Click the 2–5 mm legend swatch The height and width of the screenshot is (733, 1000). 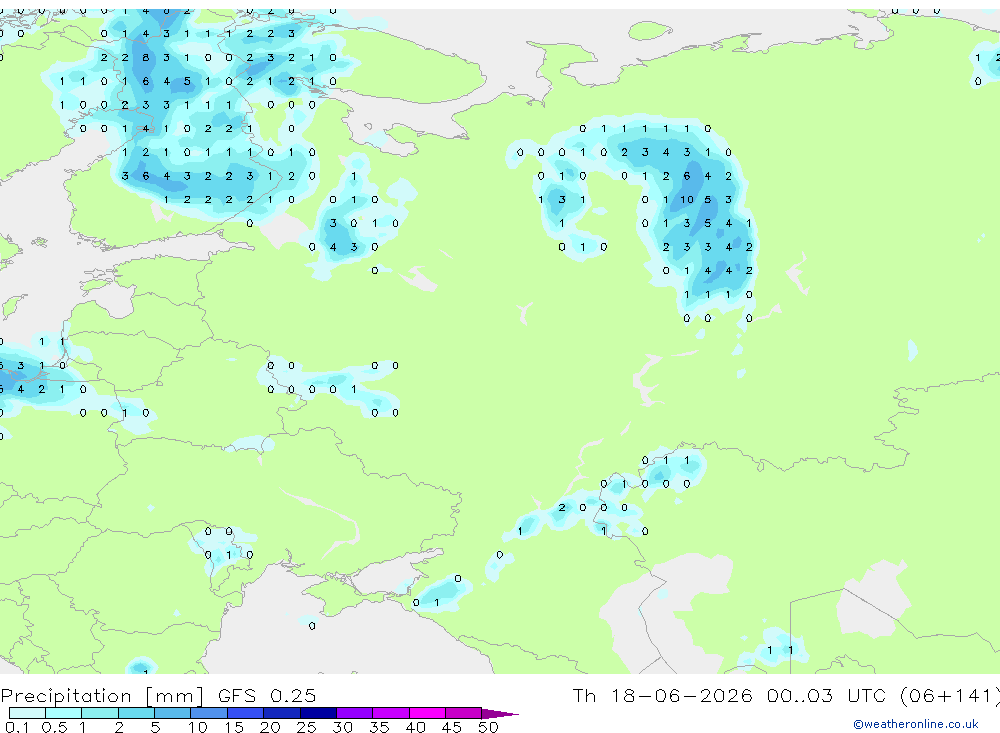coord(136,713)
